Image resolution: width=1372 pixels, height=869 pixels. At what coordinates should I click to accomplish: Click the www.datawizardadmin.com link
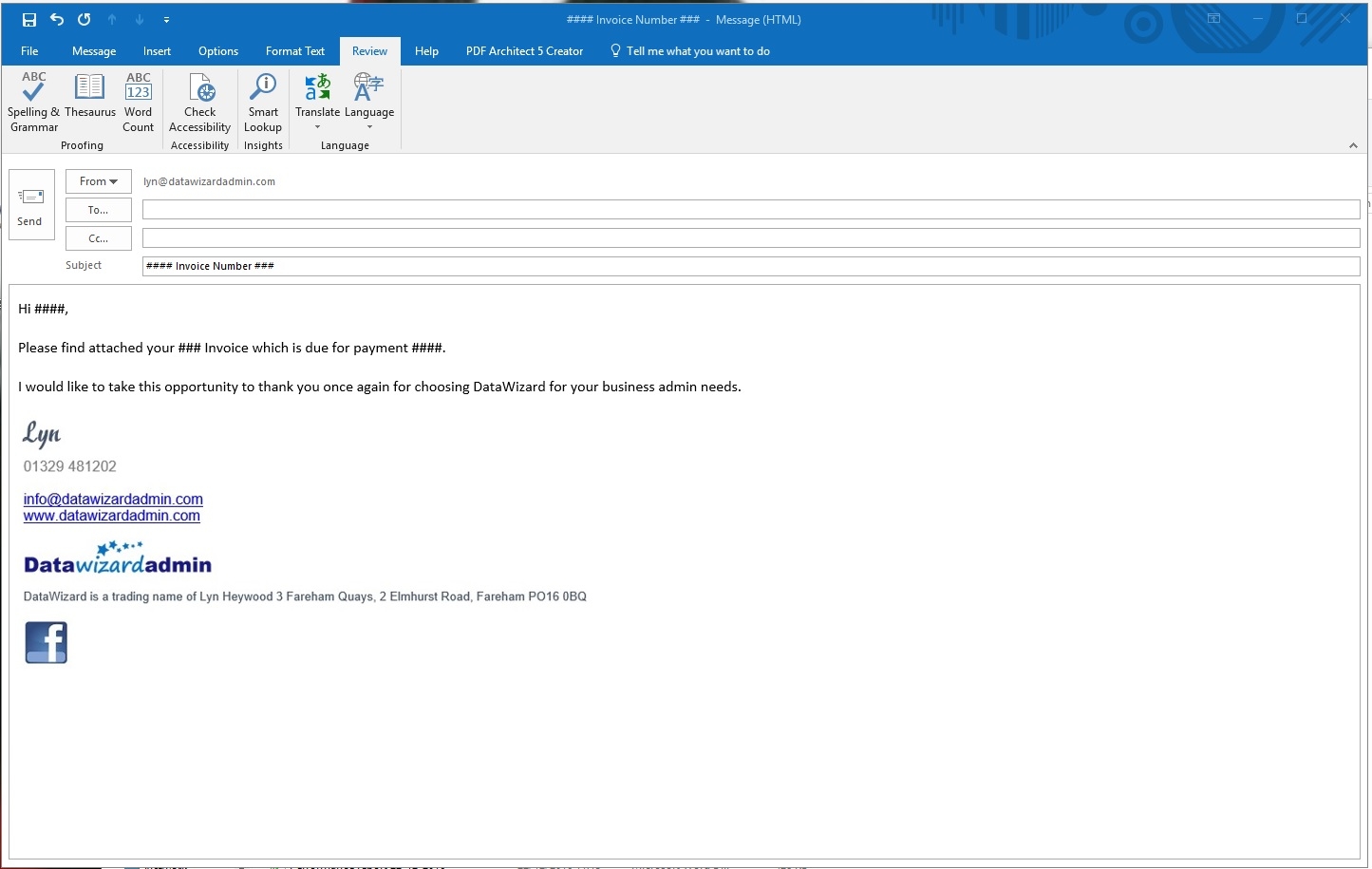point(111,516)
